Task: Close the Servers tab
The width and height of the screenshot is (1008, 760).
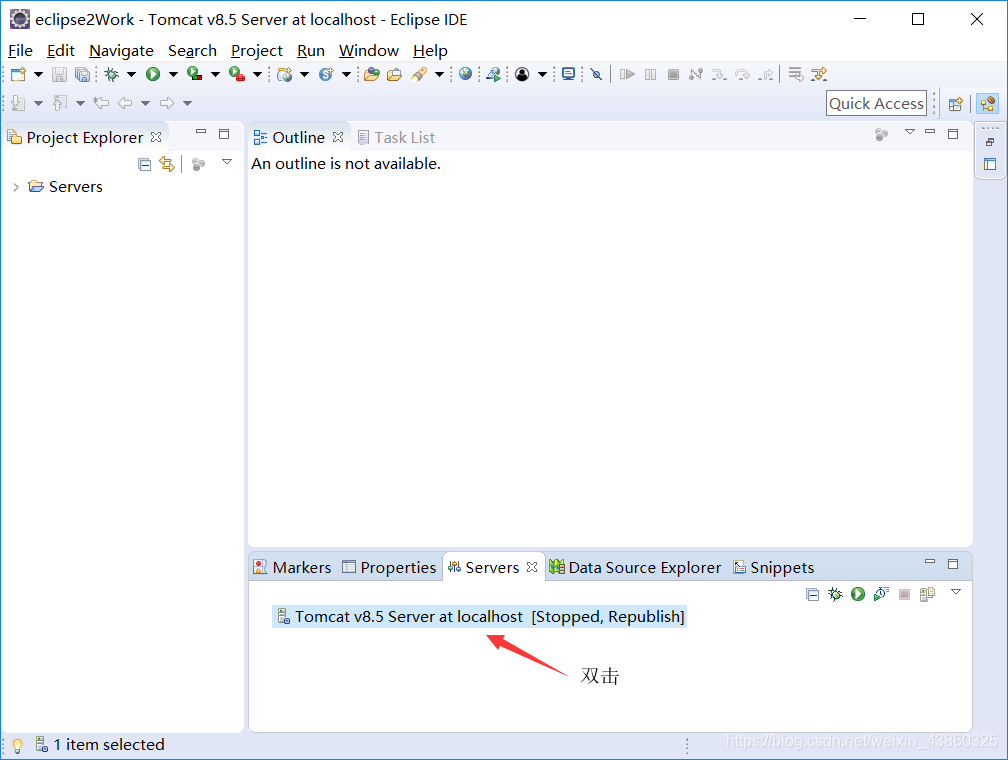Action: click(x=532, y=567)
